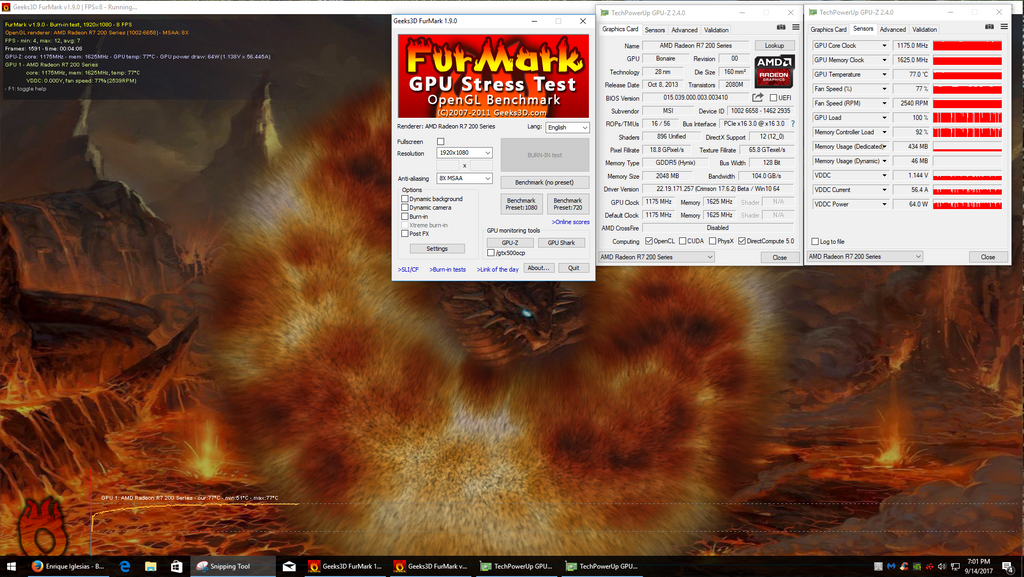The image size is (1024, 577).
Task: Toggle the /gtx500ocp checkbox
Action: 490,253
